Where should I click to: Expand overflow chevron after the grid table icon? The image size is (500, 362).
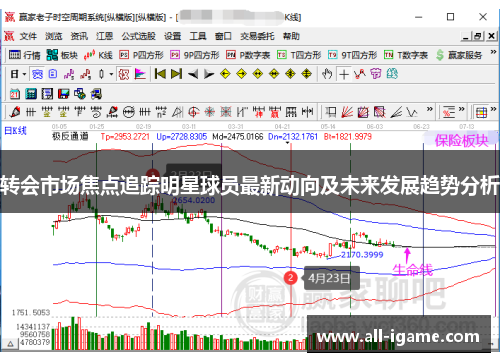[493, 109]
